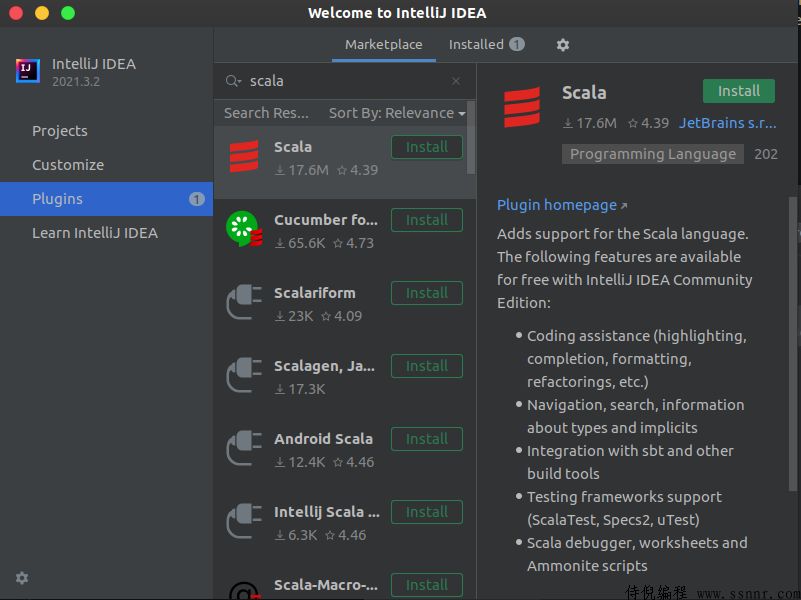Click the Installed tab count badge

516,44
